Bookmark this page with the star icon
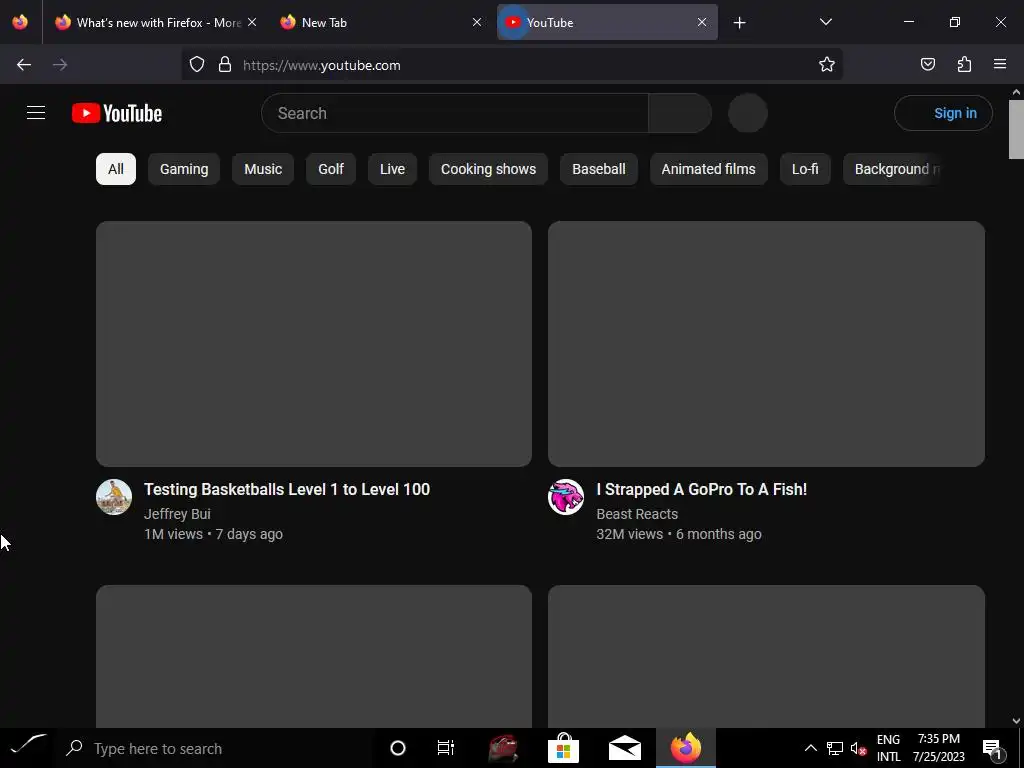The height and width of the screenshot is (768, 1024). click(x=827, y=64)
